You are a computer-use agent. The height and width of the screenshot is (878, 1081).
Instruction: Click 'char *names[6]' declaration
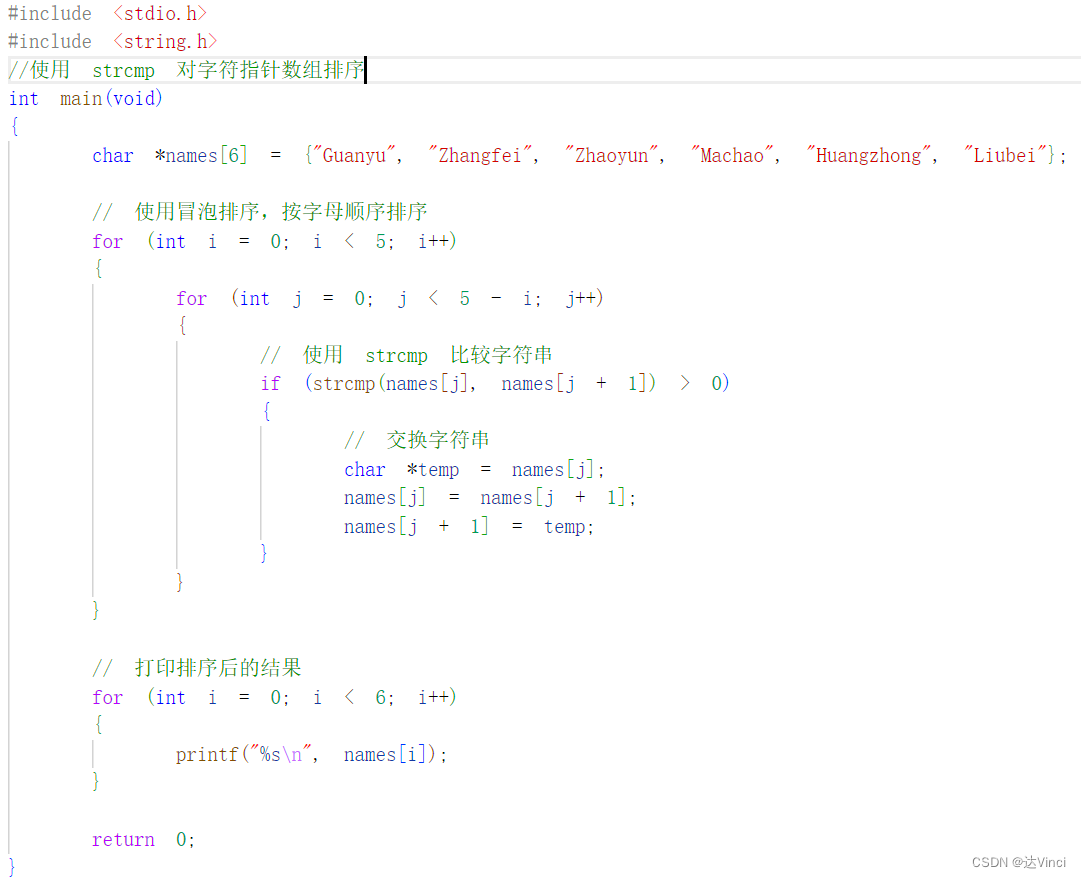pyautogui.click(x=170, y=155)
